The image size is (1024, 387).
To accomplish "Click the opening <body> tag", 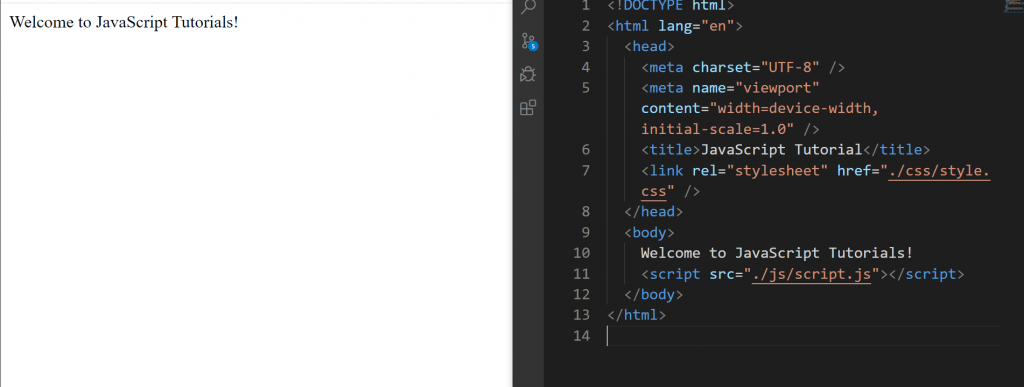I will coord(649,233).
